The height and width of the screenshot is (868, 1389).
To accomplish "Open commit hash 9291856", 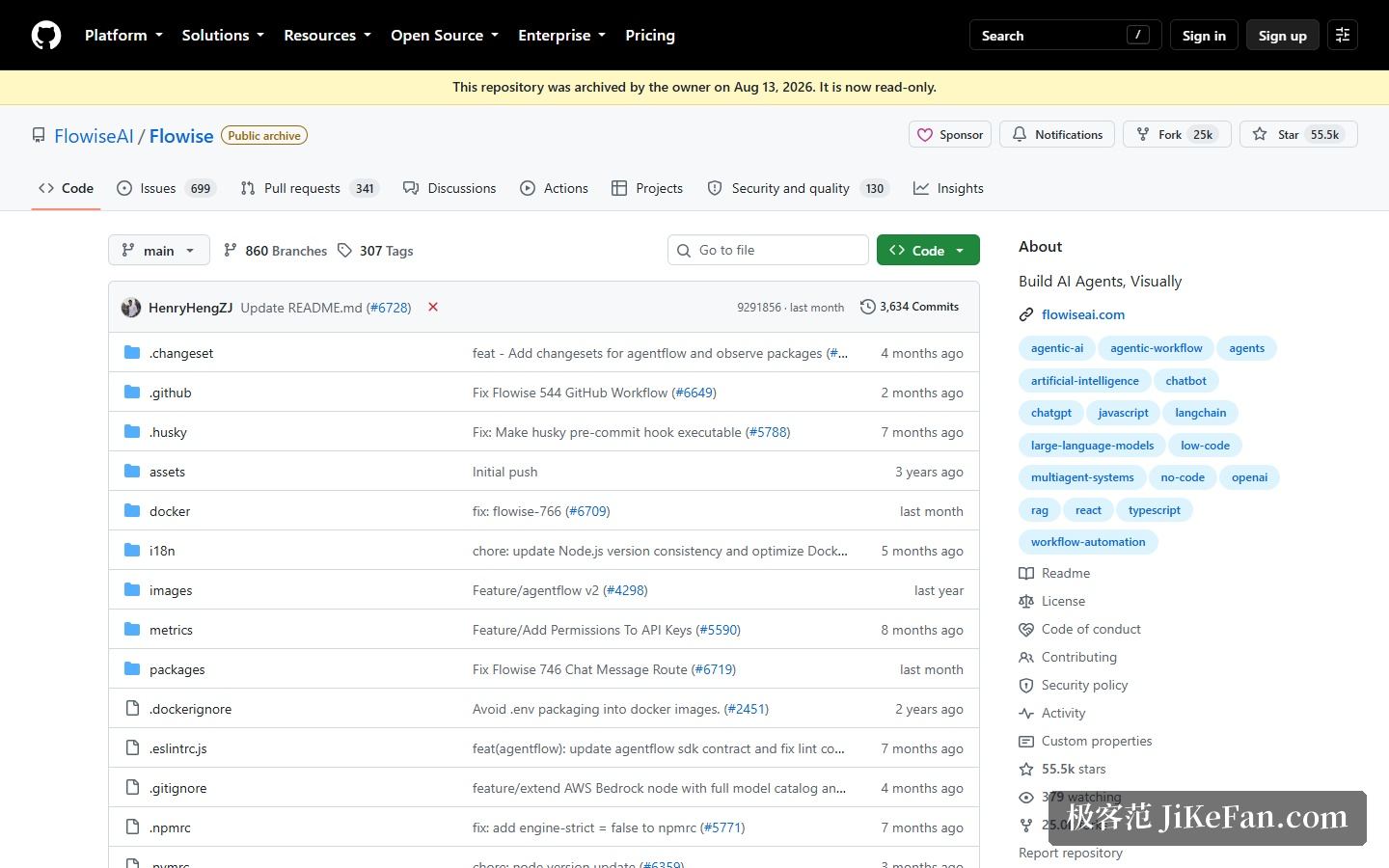I will tap(759, 308).
